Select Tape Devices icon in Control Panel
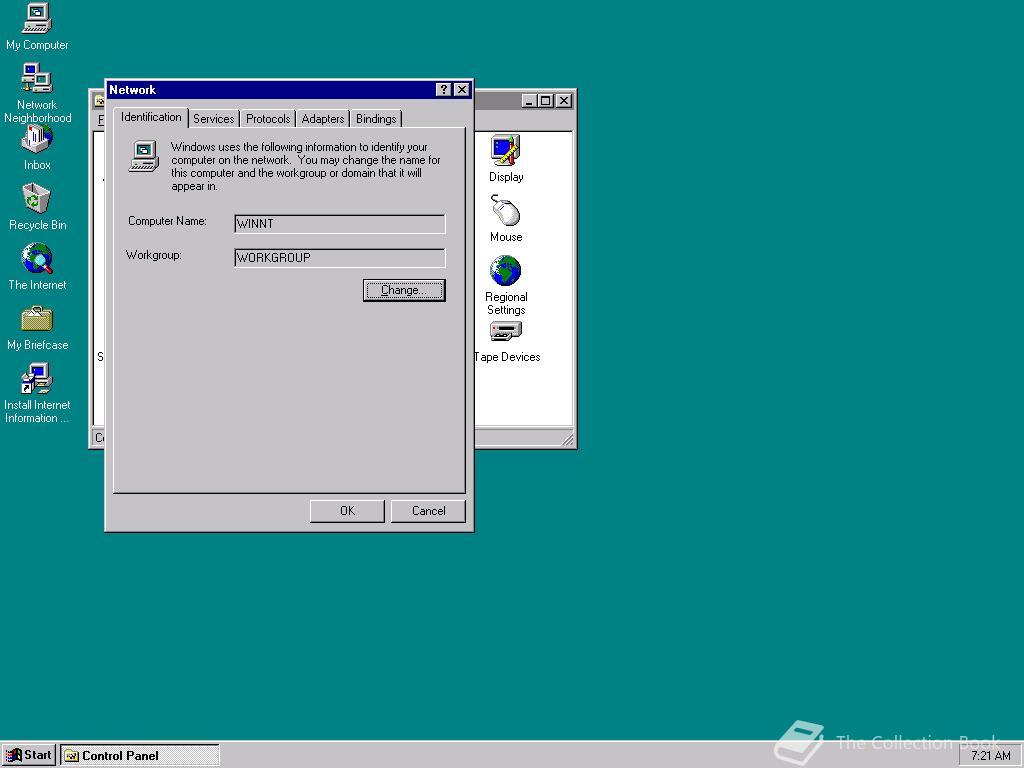This screenshot has width=1024, height=768. point(507,341)
